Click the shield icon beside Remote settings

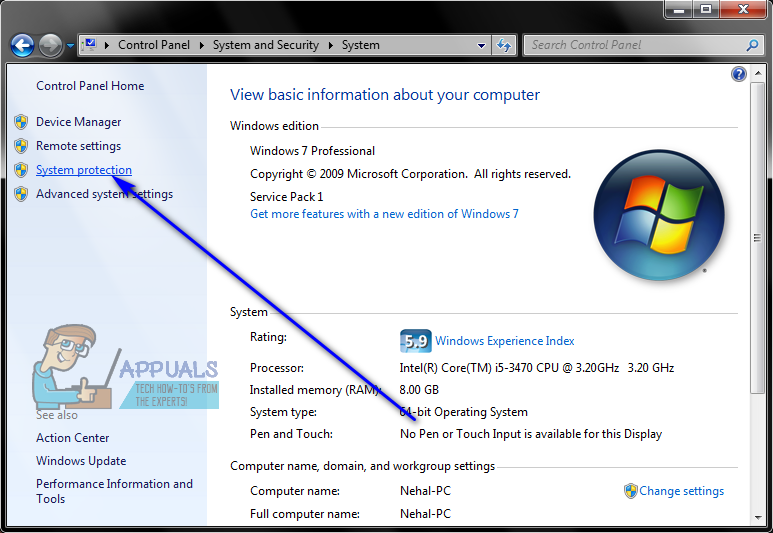[21, 146]
